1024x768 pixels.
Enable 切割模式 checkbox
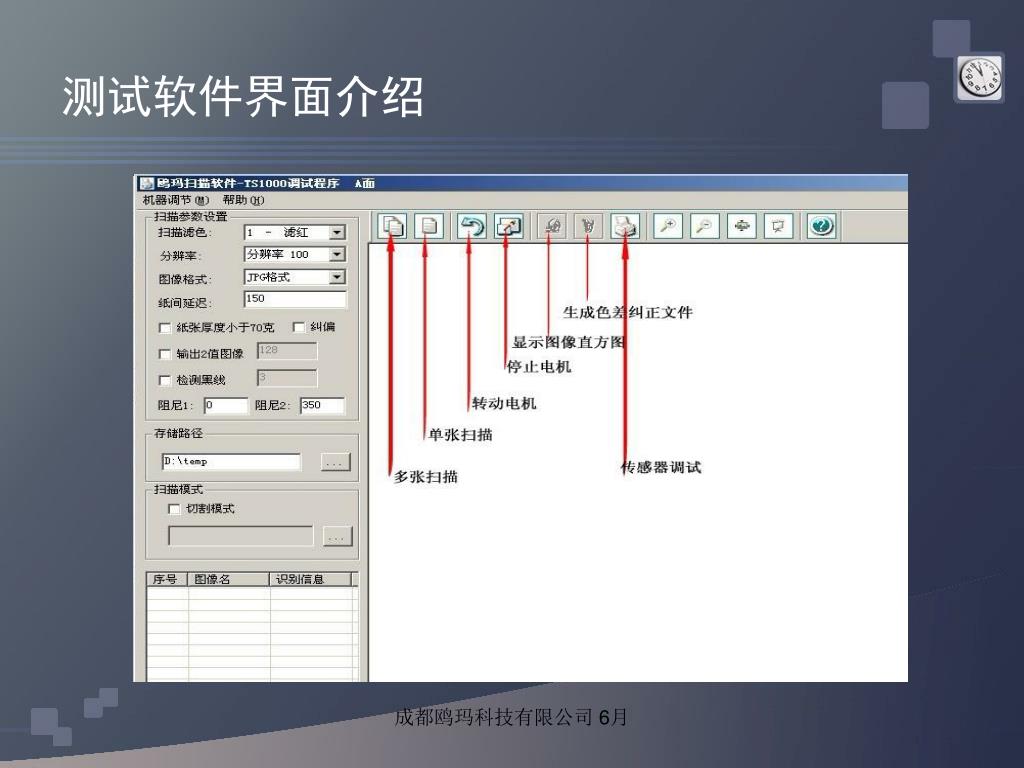pyautogui.click(x=174, y=509)
